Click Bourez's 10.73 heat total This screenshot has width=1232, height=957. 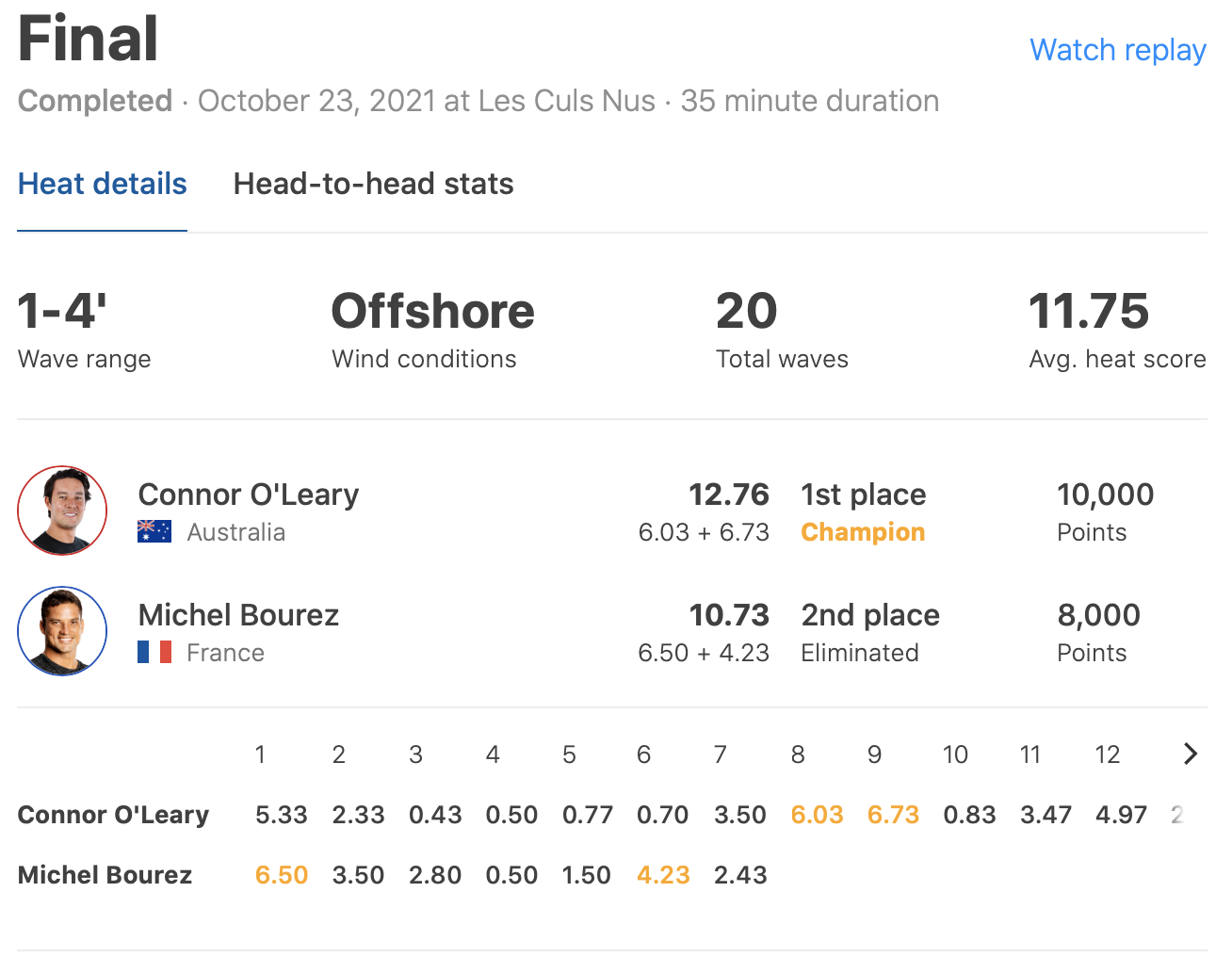pos(728,615)
